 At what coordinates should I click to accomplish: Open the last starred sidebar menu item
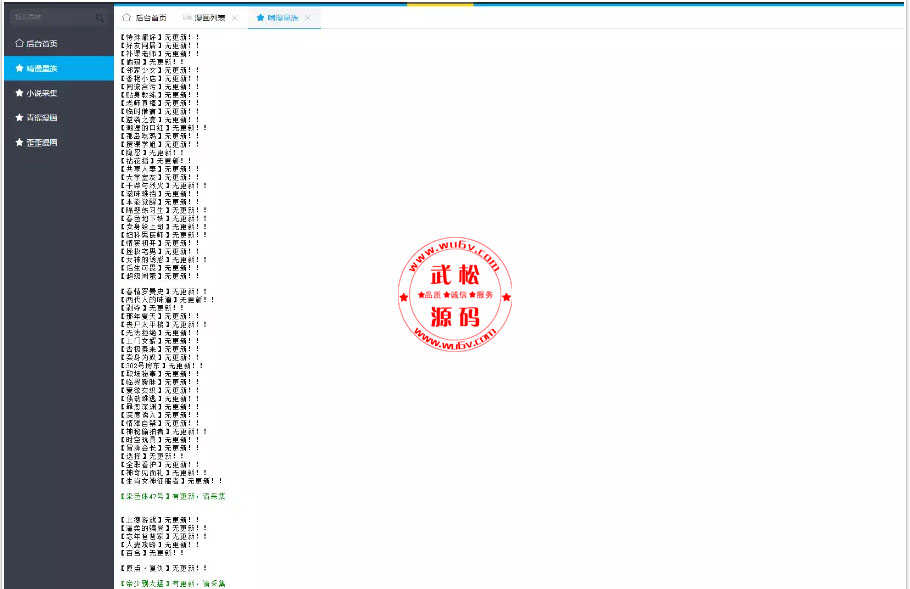click(59, 142)
